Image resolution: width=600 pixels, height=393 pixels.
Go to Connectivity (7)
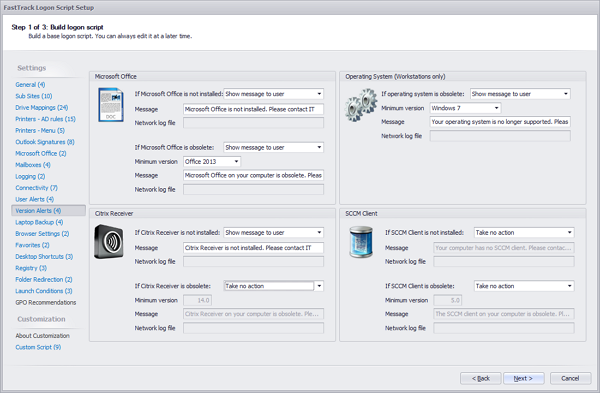36,188
